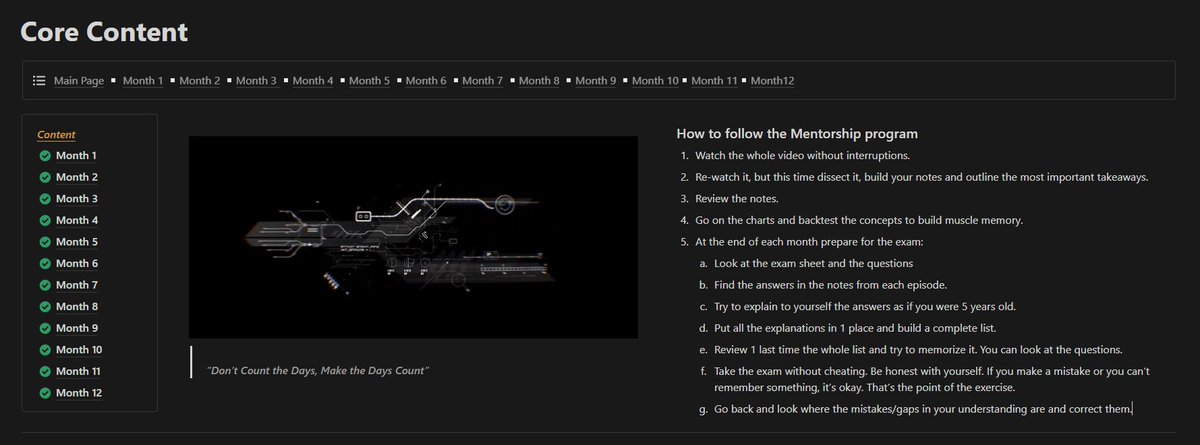
Task: Go to Month 6 in the top navigation bar
Action: coord(426,81)
